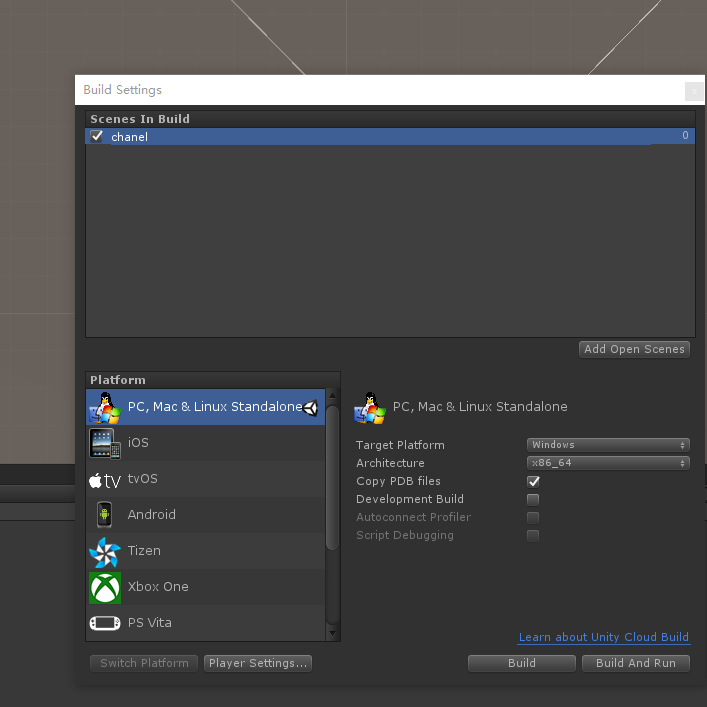Screen dimensions: 707x707
Task: Click the platform list scroll up arrow
Action: tap(332, 395)
